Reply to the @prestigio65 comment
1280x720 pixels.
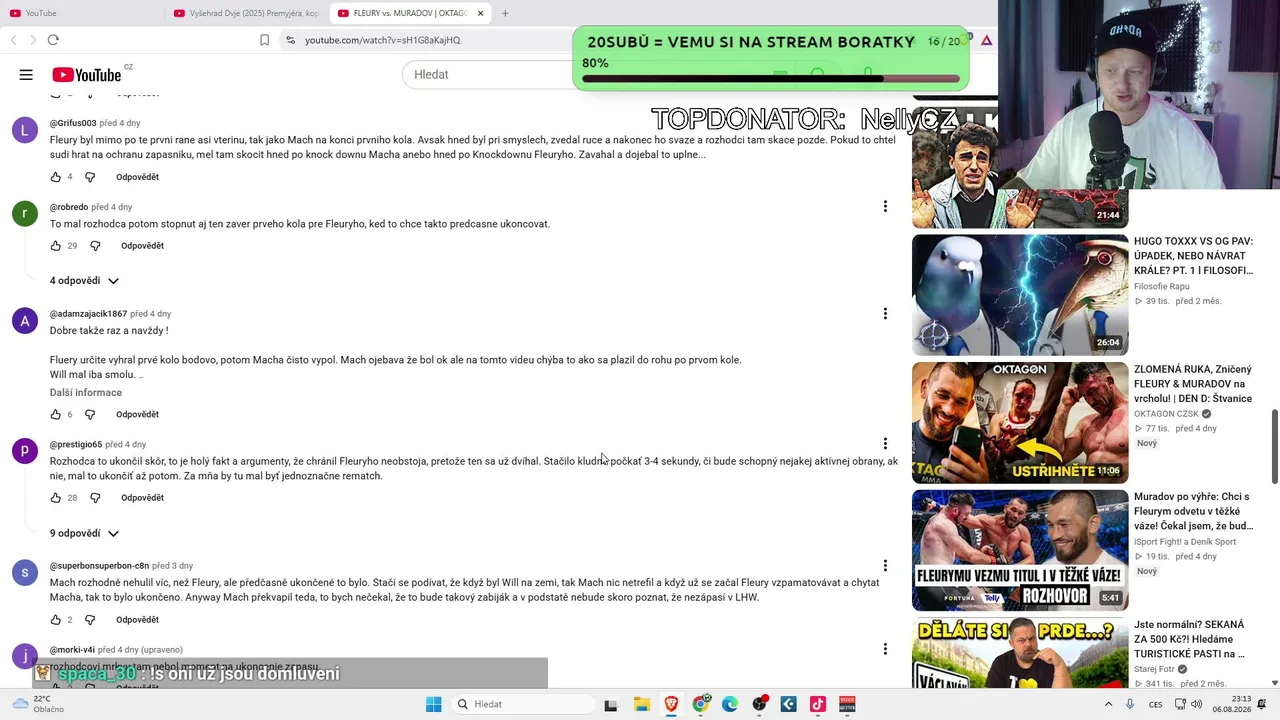pyautogui.click(x=142, y=498)
